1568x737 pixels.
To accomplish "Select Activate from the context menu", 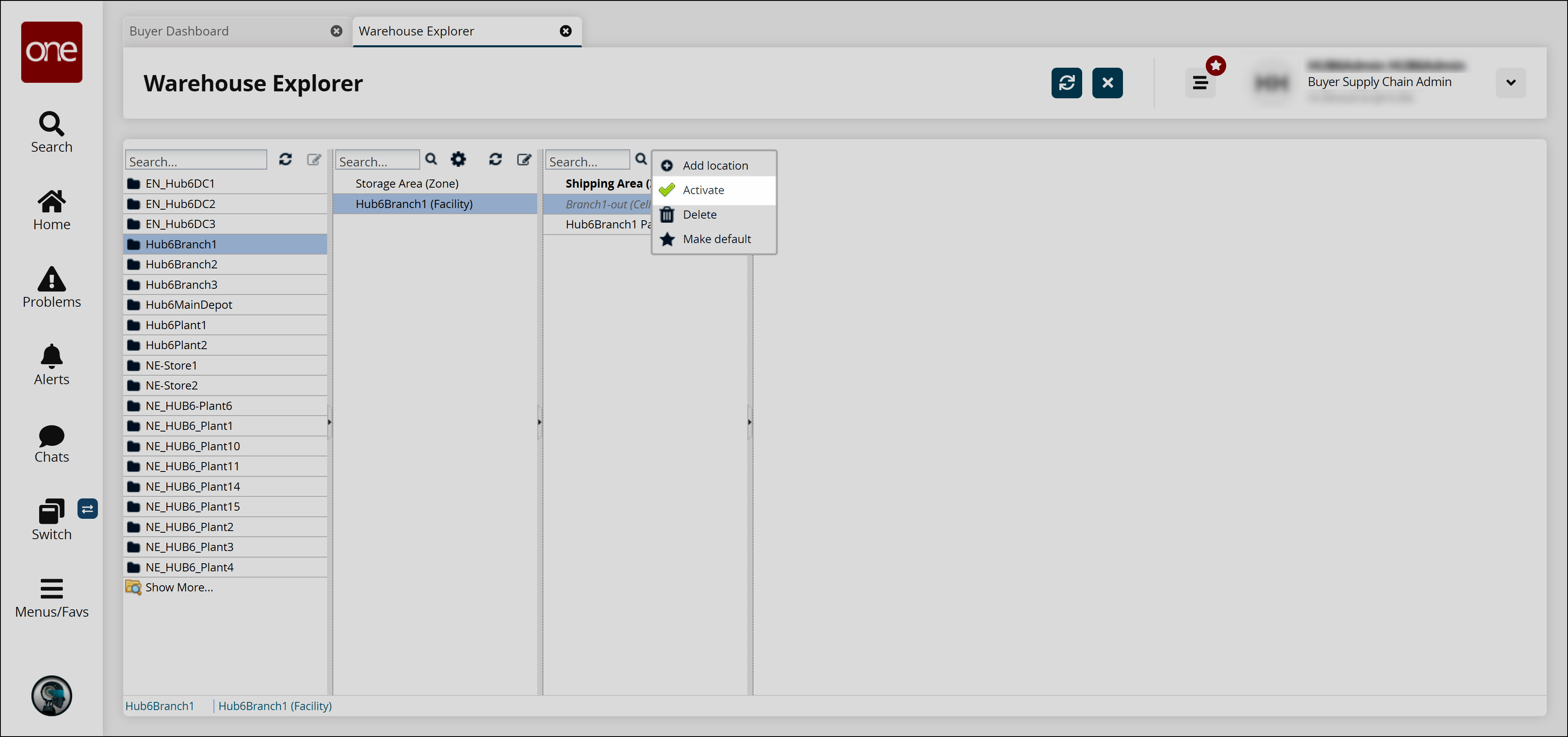I will (x=703, y=190).
